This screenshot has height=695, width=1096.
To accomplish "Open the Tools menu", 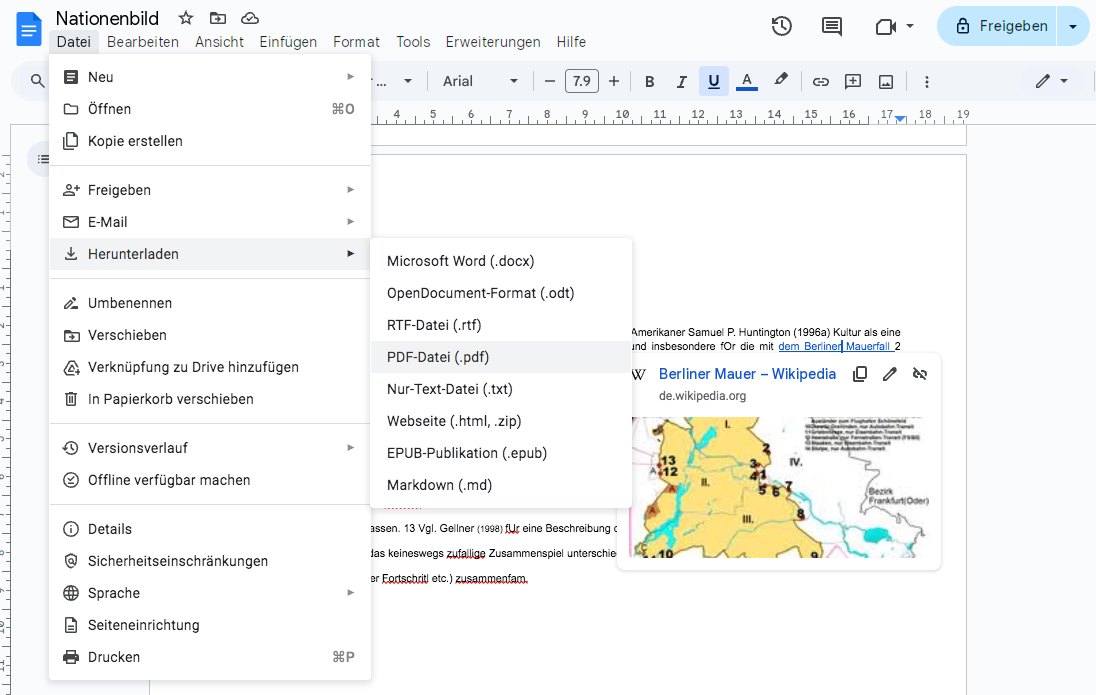I will coord(413,42).
